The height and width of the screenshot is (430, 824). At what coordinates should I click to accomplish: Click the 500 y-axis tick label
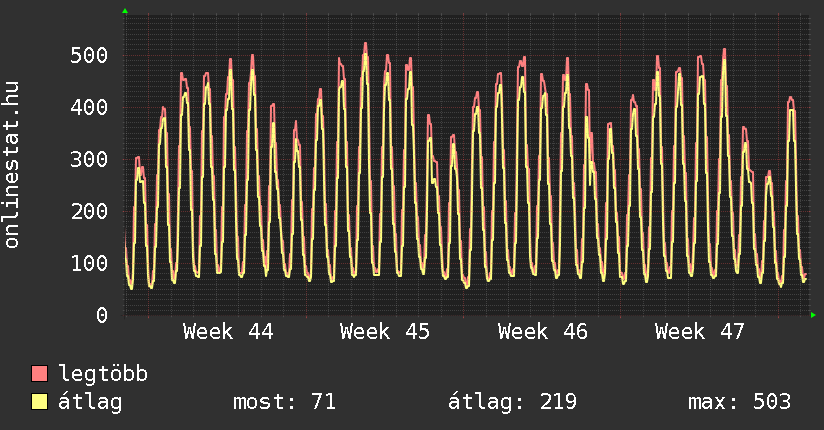[x=90, y=55]
